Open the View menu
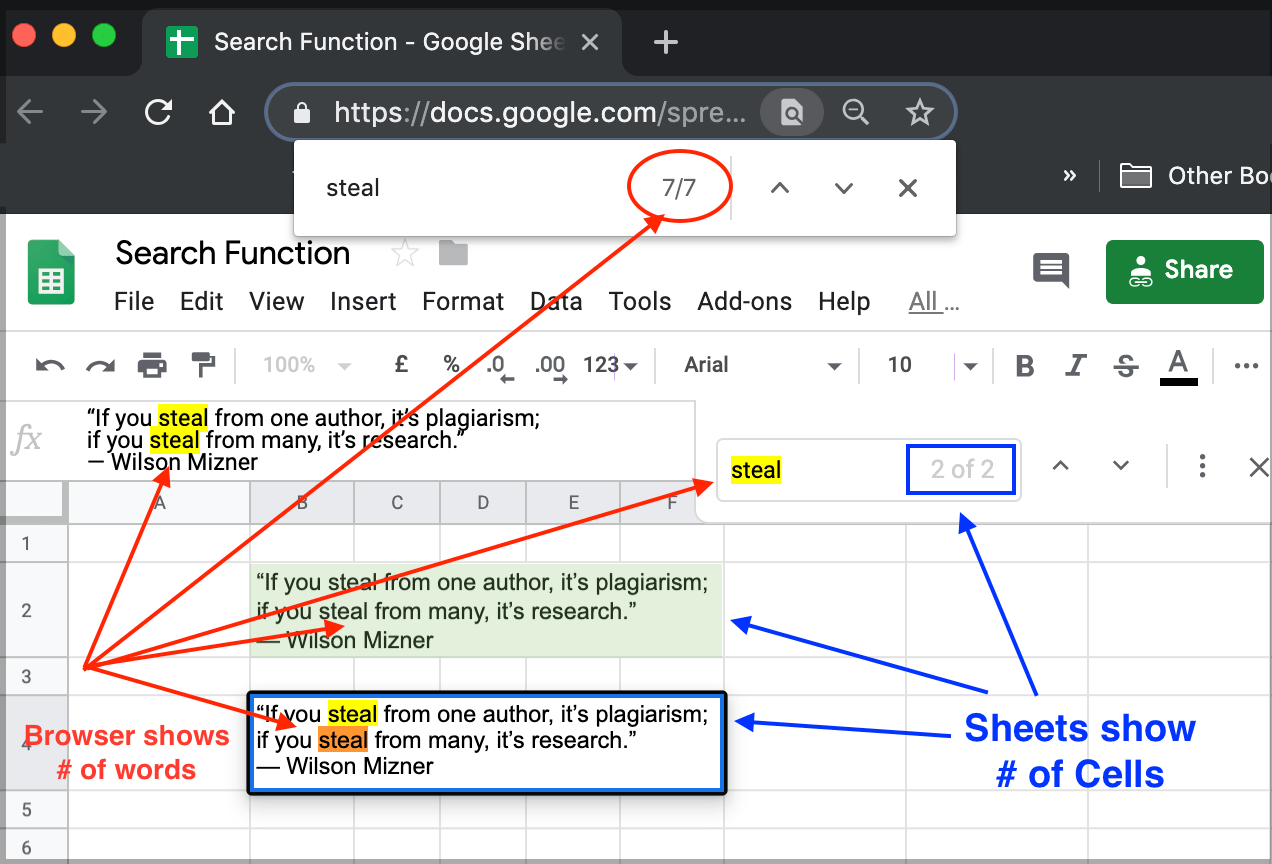1272x864 pixels. click(276, 301)
